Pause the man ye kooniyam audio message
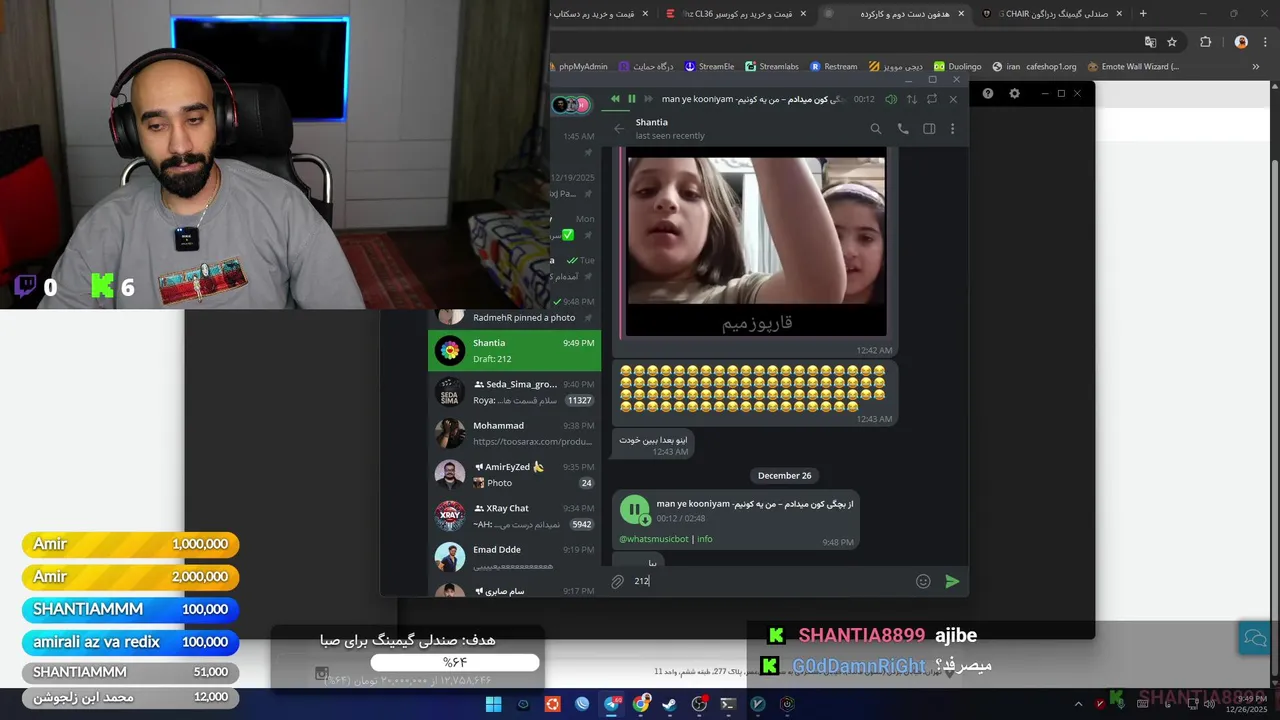The image size is (1280, 720). pos(634,510)
